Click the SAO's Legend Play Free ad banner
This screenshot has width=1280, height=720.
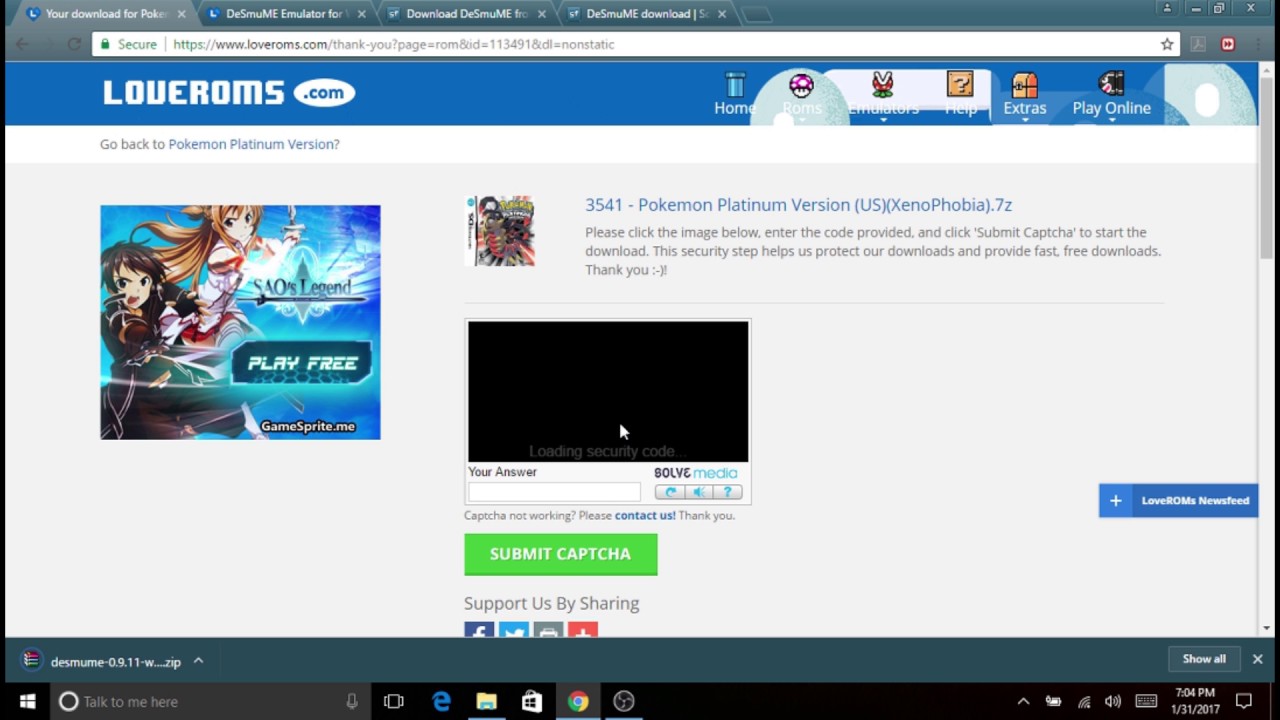pyautogui.click(x=240, y=322)
